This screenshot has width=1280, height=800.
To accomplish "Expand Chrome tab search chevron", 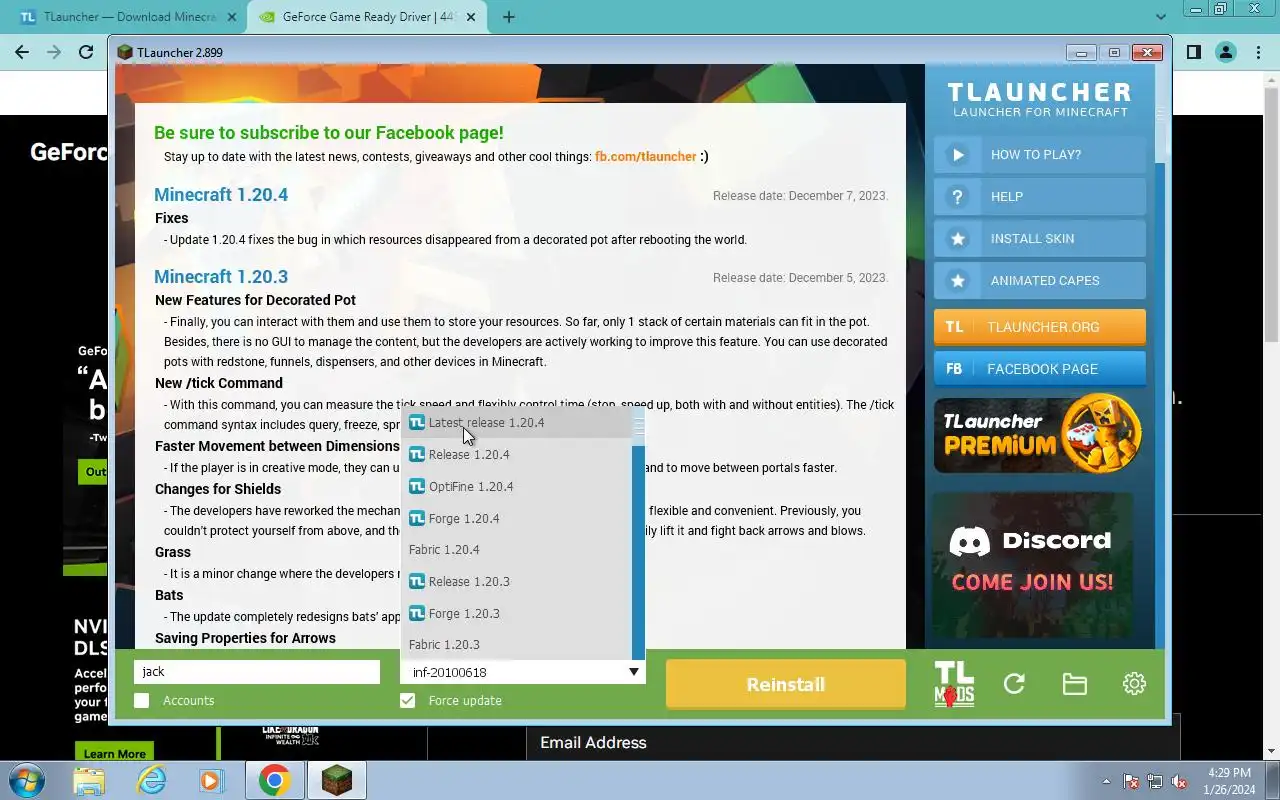I will pyautogui.click(x=1161, y=17).
